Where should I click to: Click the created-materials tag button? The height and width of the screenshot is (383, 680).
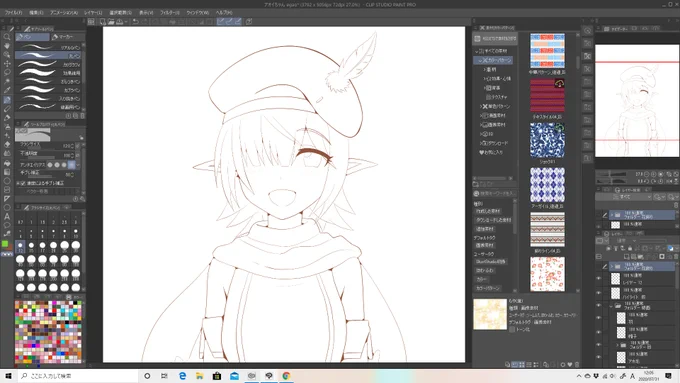[488, 211]
